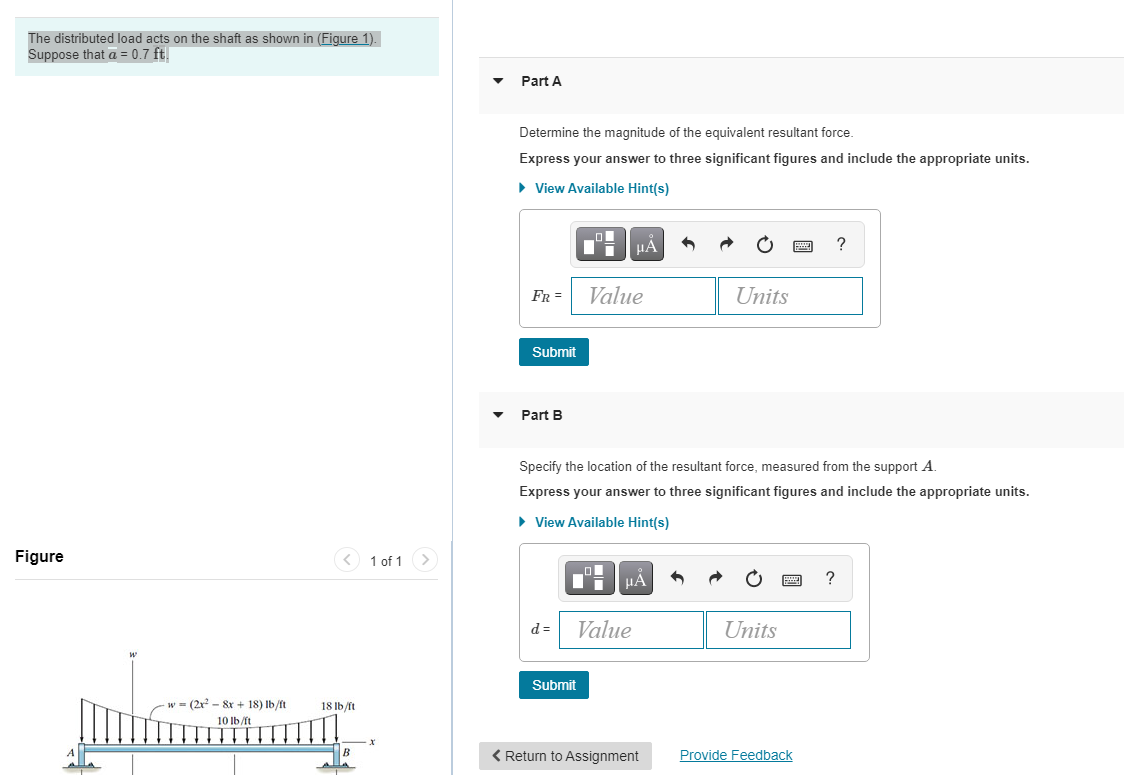
Task: Collapse the Part B section
Action: (498, 415)
